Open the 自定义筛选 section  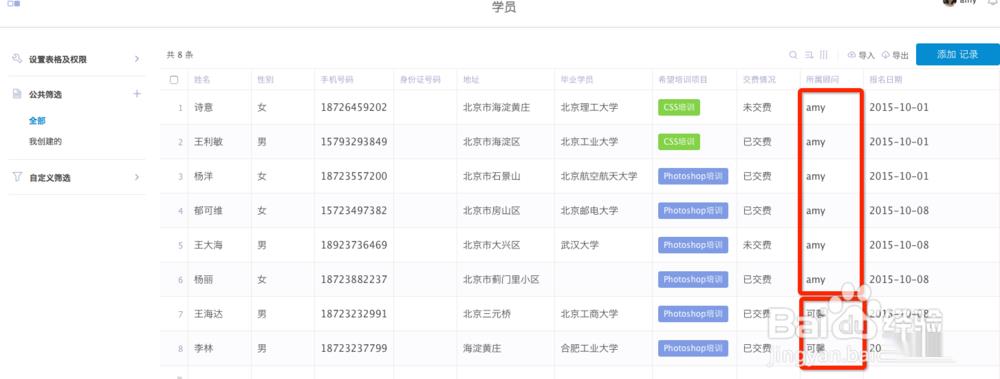coord(50,178)
